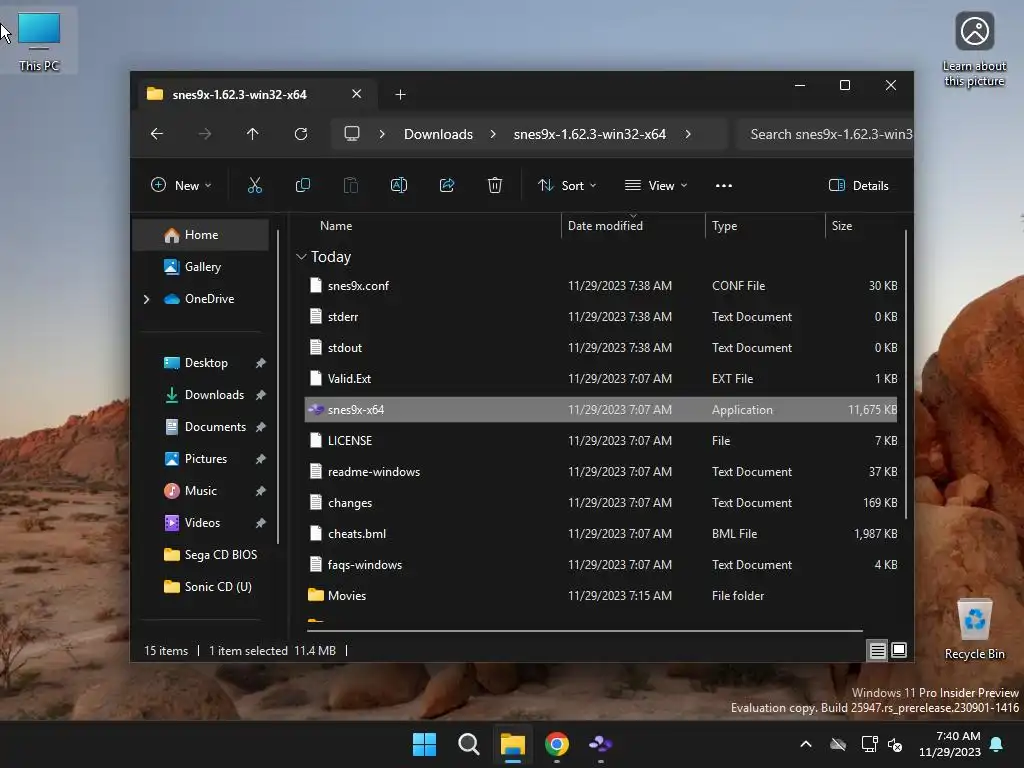Add a new Explorer tab
This screenshot has height=768, width=1024.
(400, 95)
